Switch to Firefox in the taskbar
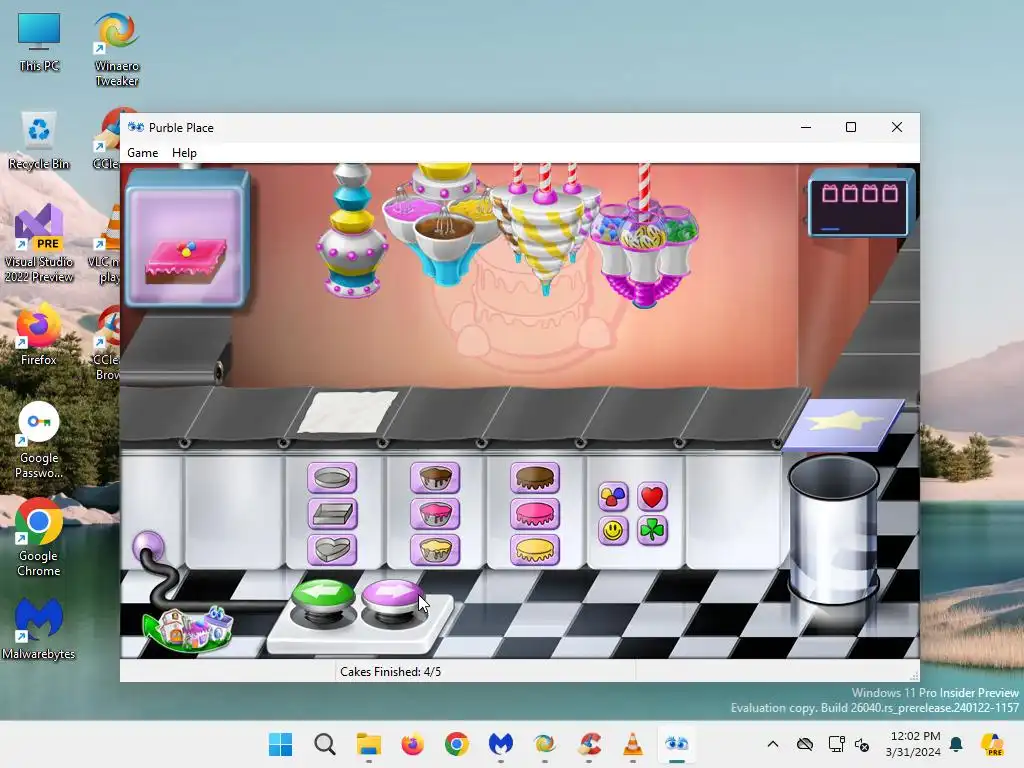1024x768 pixels. pyautogui.click(x=413, y=744)
